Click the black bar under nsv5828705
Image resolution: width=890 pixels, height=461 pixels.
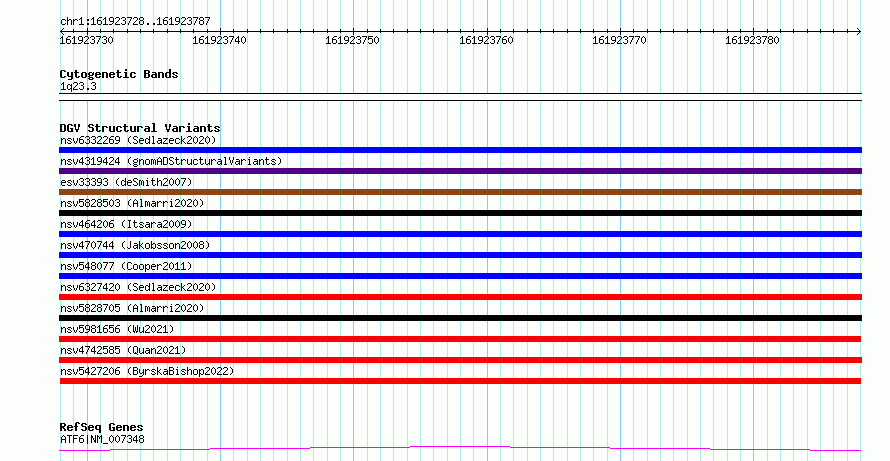point(460,318)
